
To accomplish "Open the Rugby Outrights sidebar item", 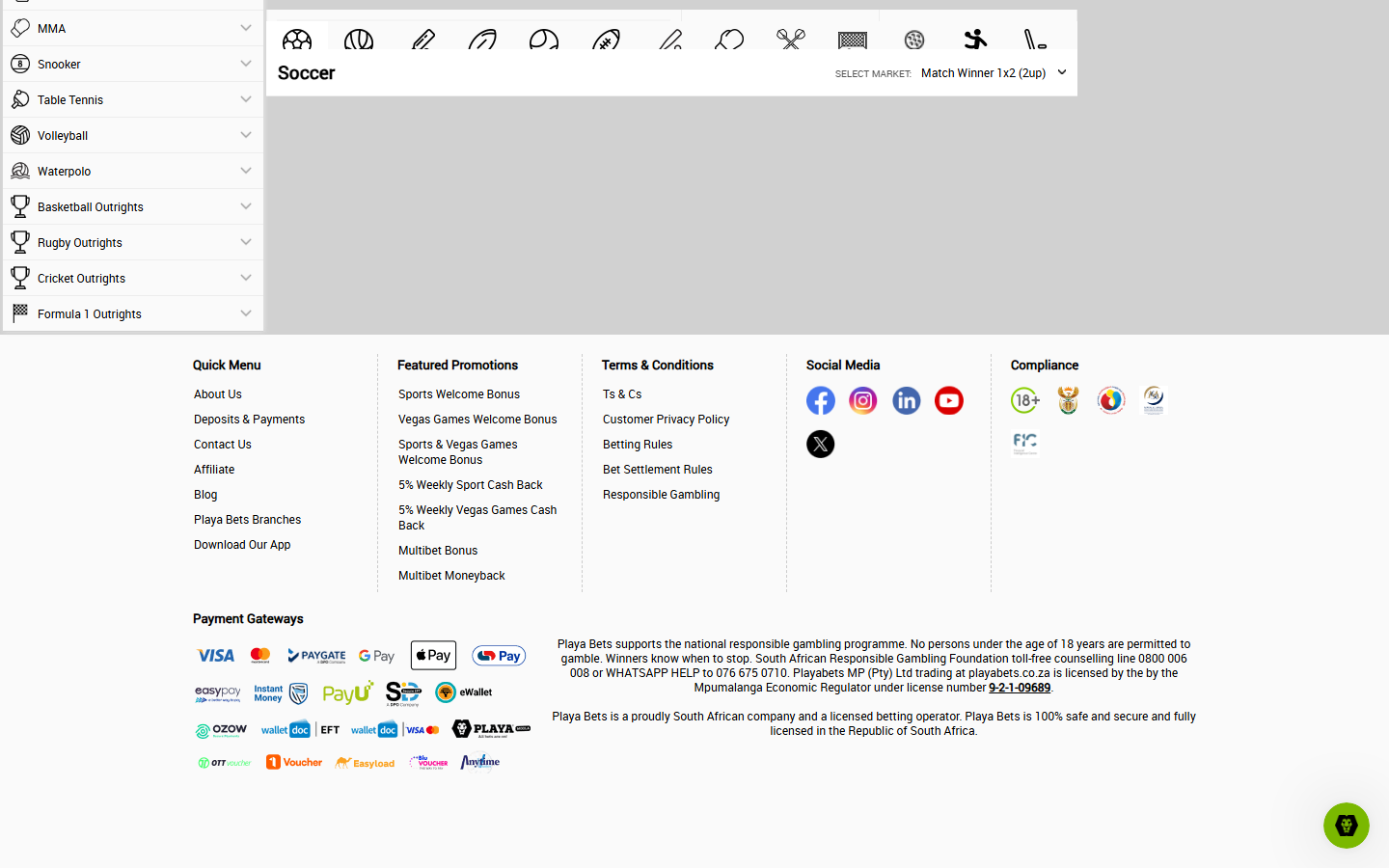I will point(133,242).
